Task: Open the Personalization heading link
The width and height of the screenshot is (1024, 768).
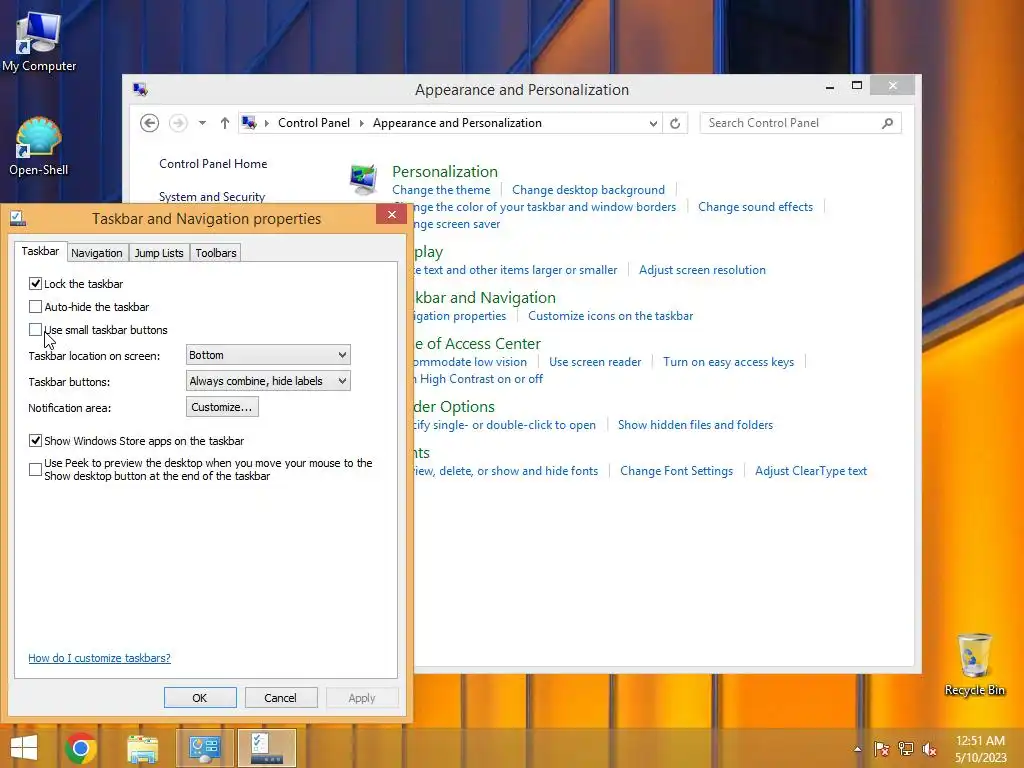Action: pyautogui.click(x=445, y=171)
